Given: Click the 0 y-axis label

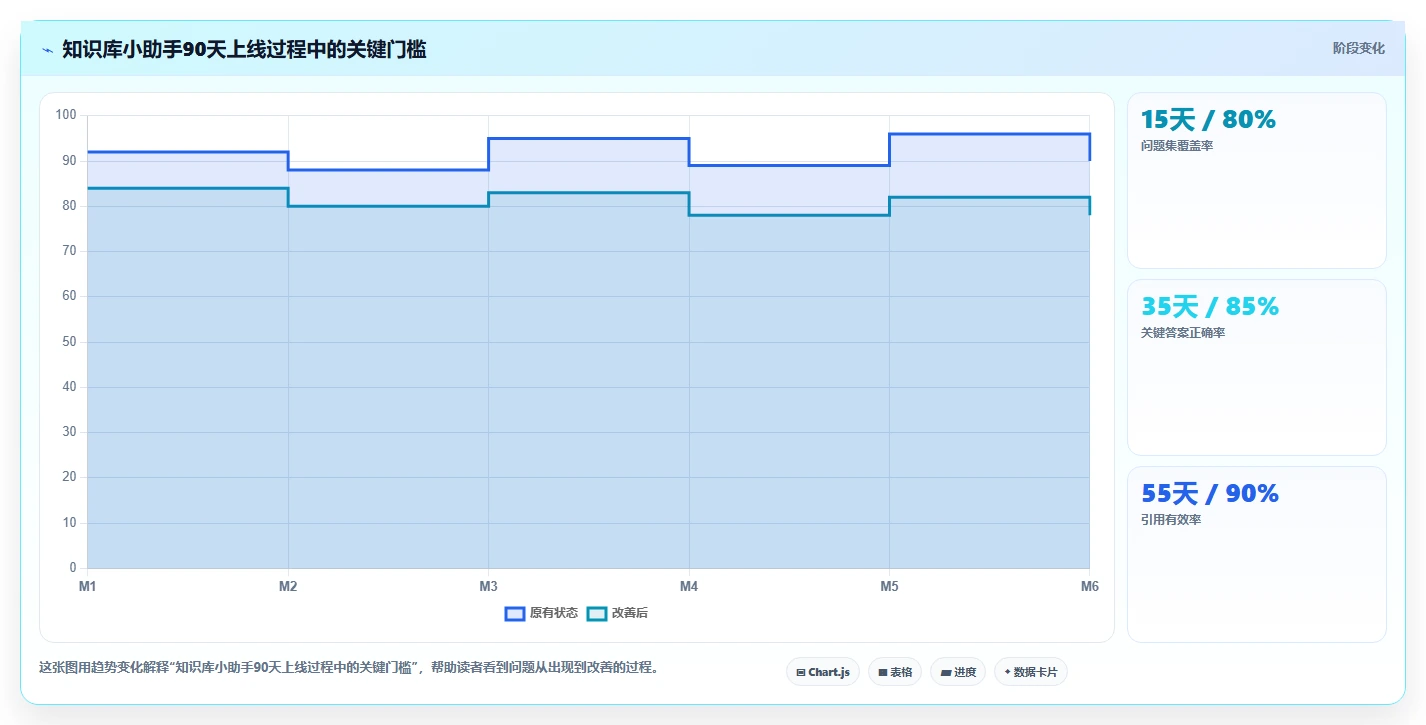Looking at the screenshot, I should click(72, 568).
